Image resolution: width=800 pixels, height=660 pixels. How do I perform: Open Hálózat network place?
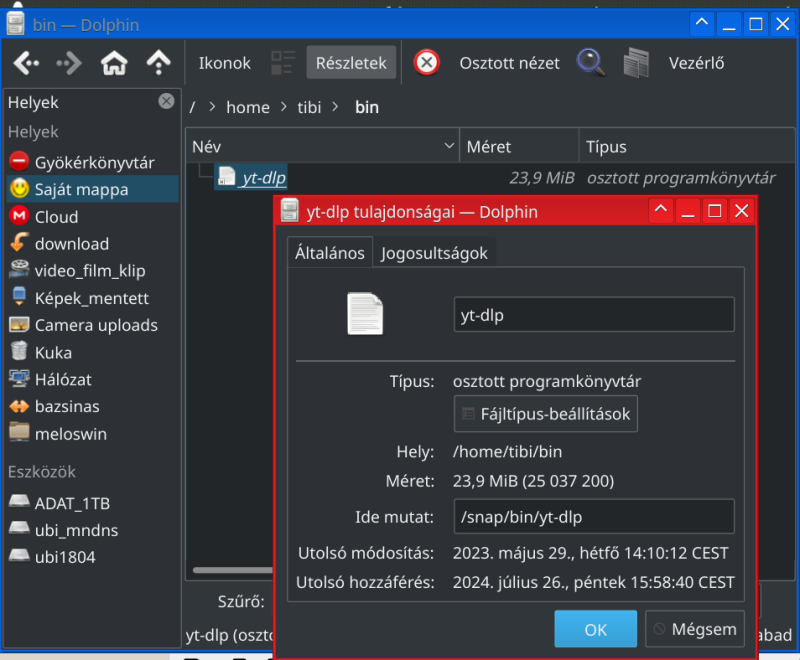click(93, 379)
